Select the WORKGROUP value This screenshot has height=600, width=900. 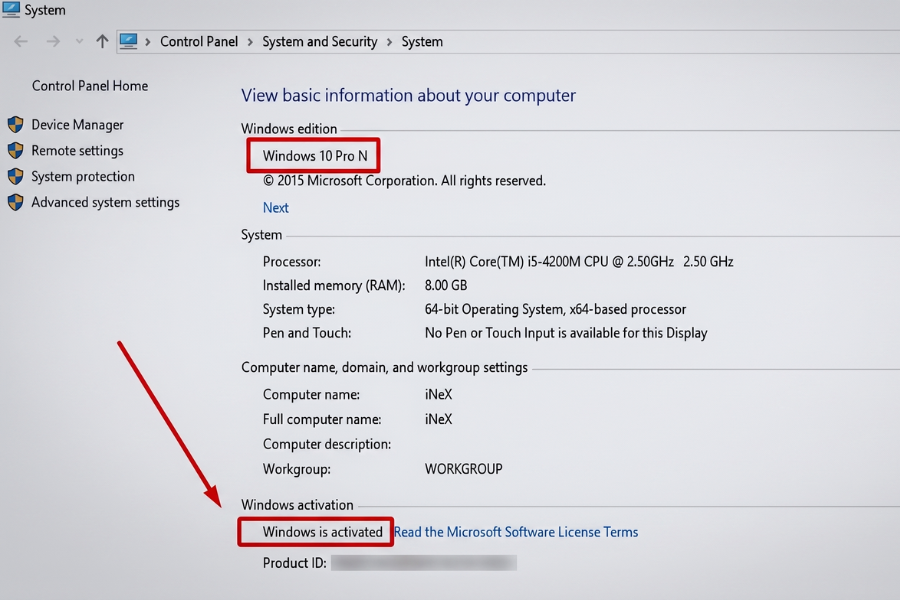pyautogui.click(x=464, y=469)
